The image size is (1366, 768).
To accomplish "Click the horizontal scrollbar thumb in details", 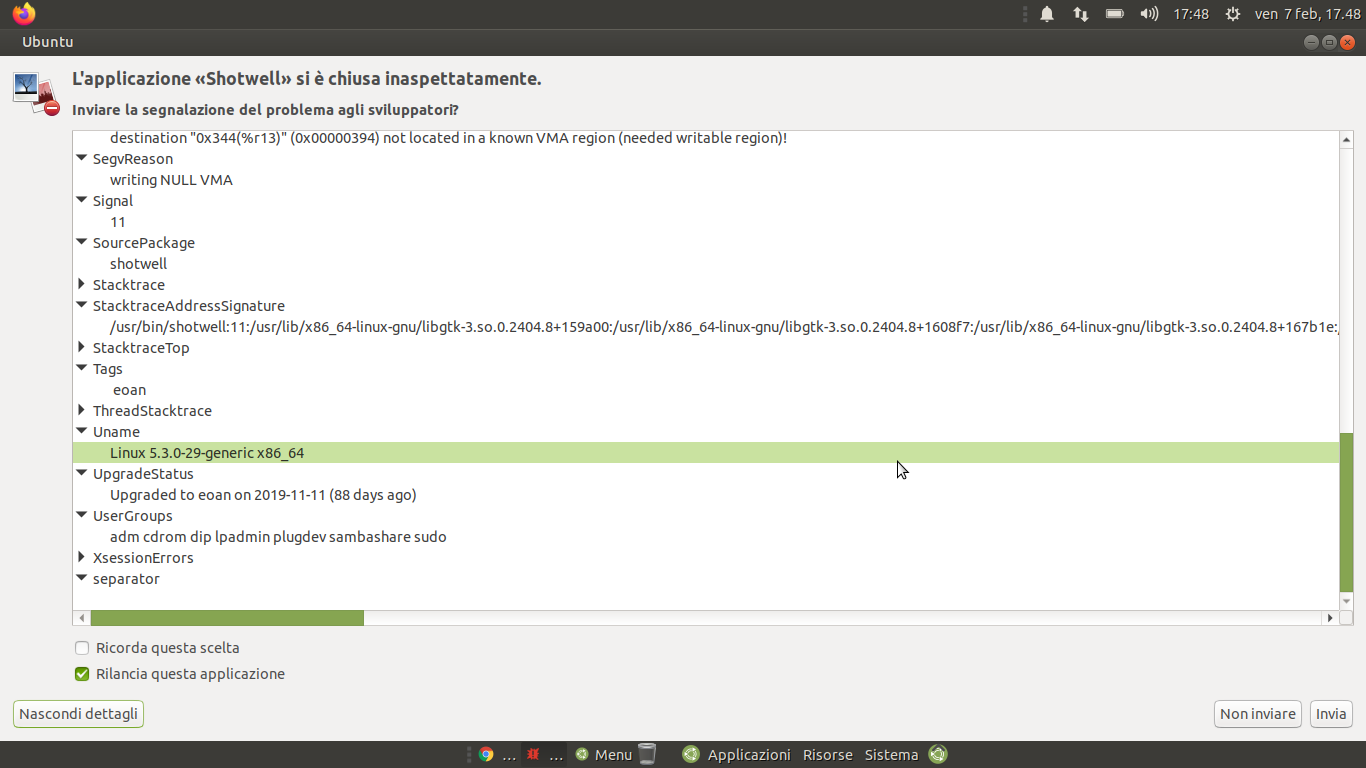I will pos(227,618).
